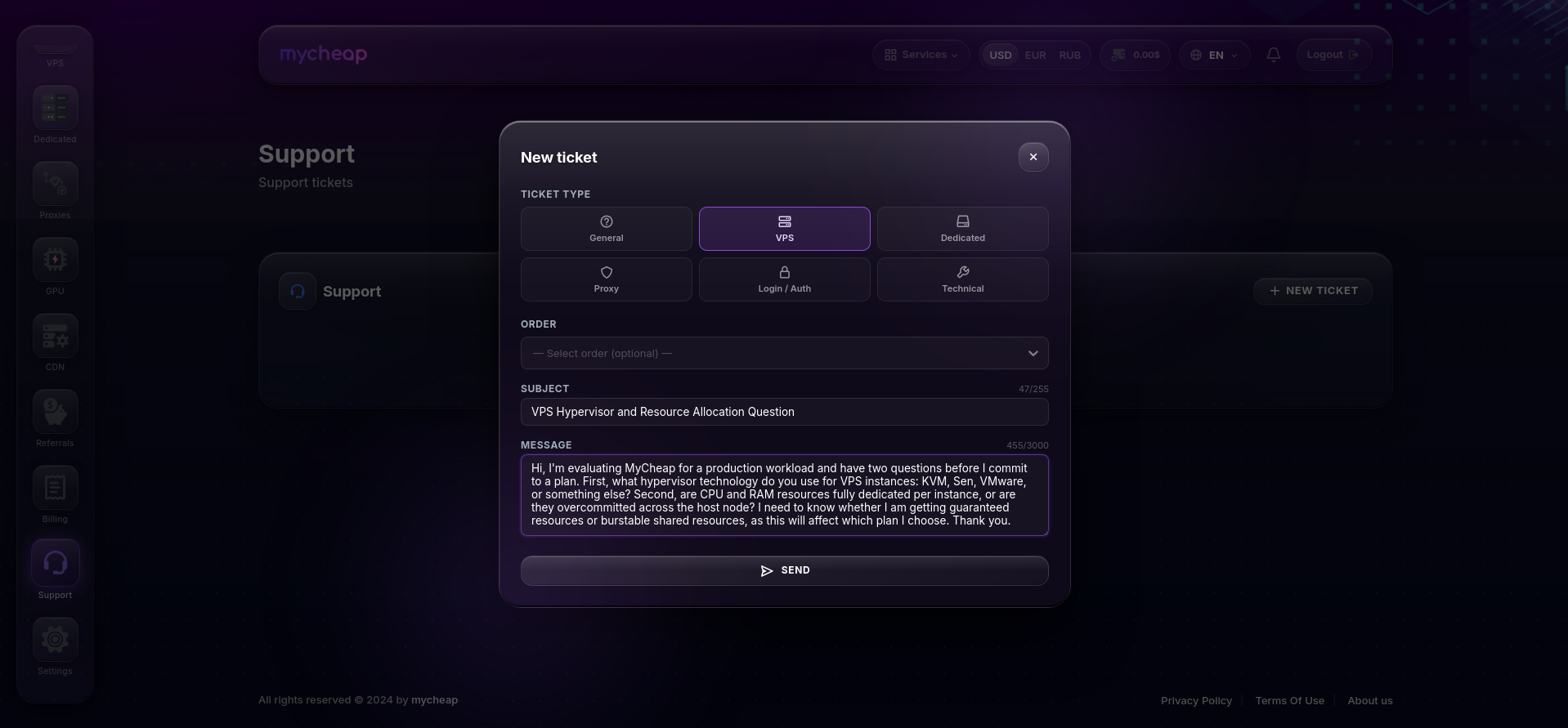
Task: Open the Settings gear sidebar icon
Action: [x=55, y=640]
